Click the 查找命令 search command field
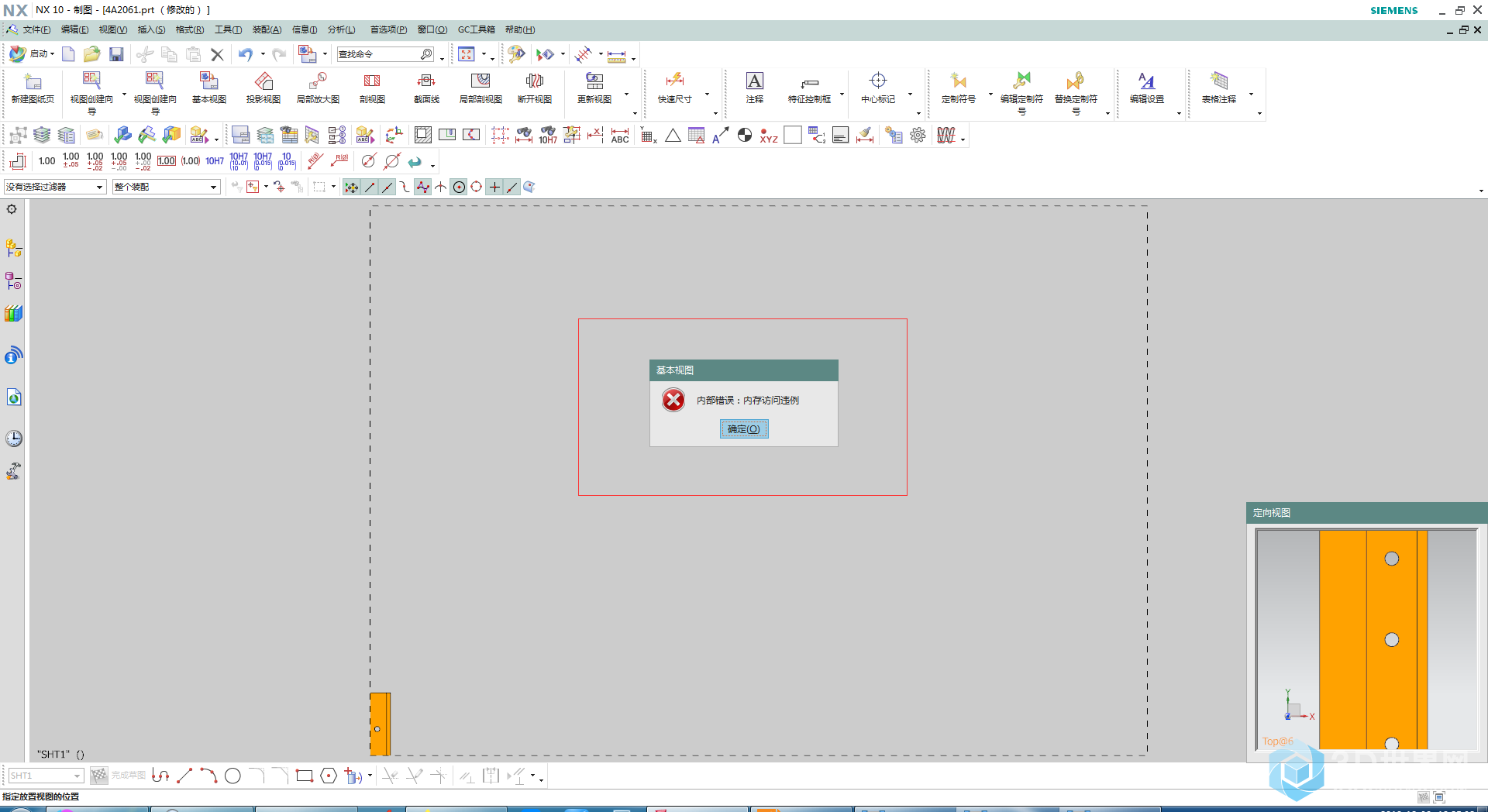Image resolution: width=1488 pixels, height=812 pixels. pyautogui.click(x=385, y=54)
